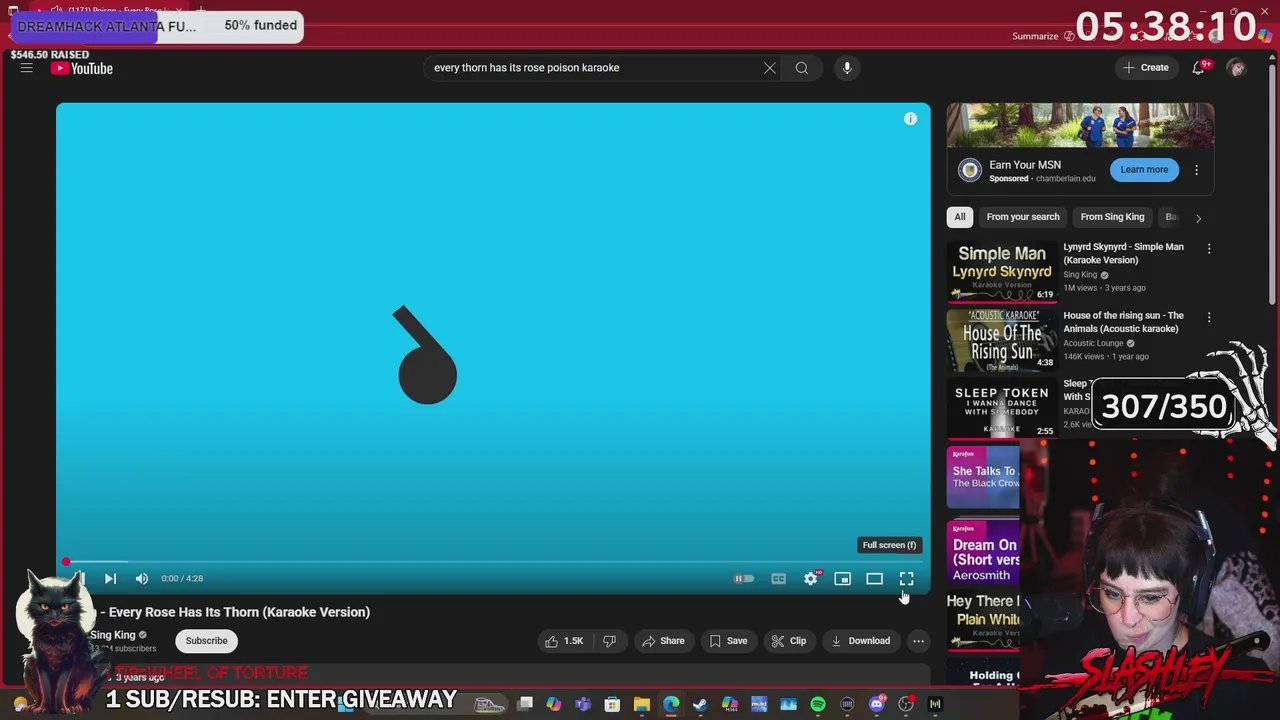The image size is (1280, 720).
Task: Open options for House of the rising sun
Action: click(1209, 318)
